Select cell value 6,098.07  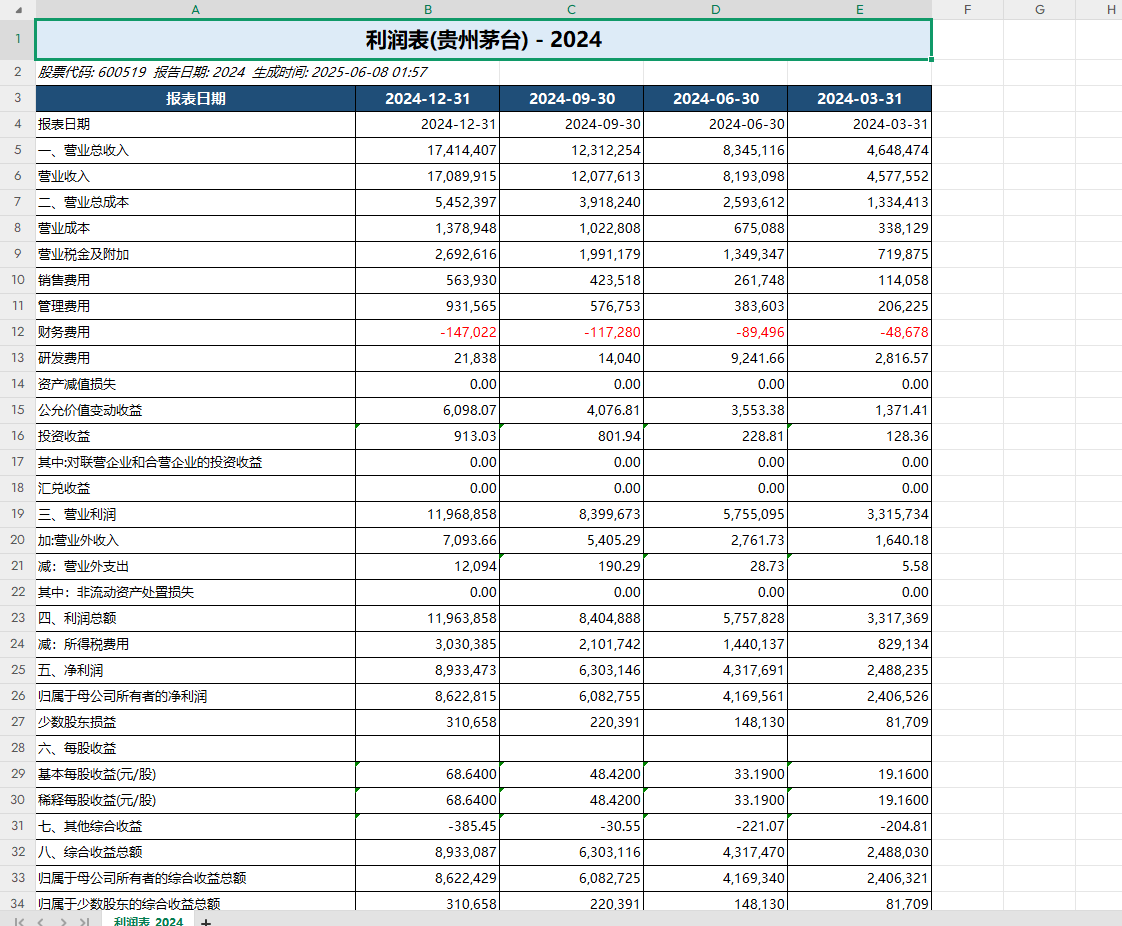428,410
